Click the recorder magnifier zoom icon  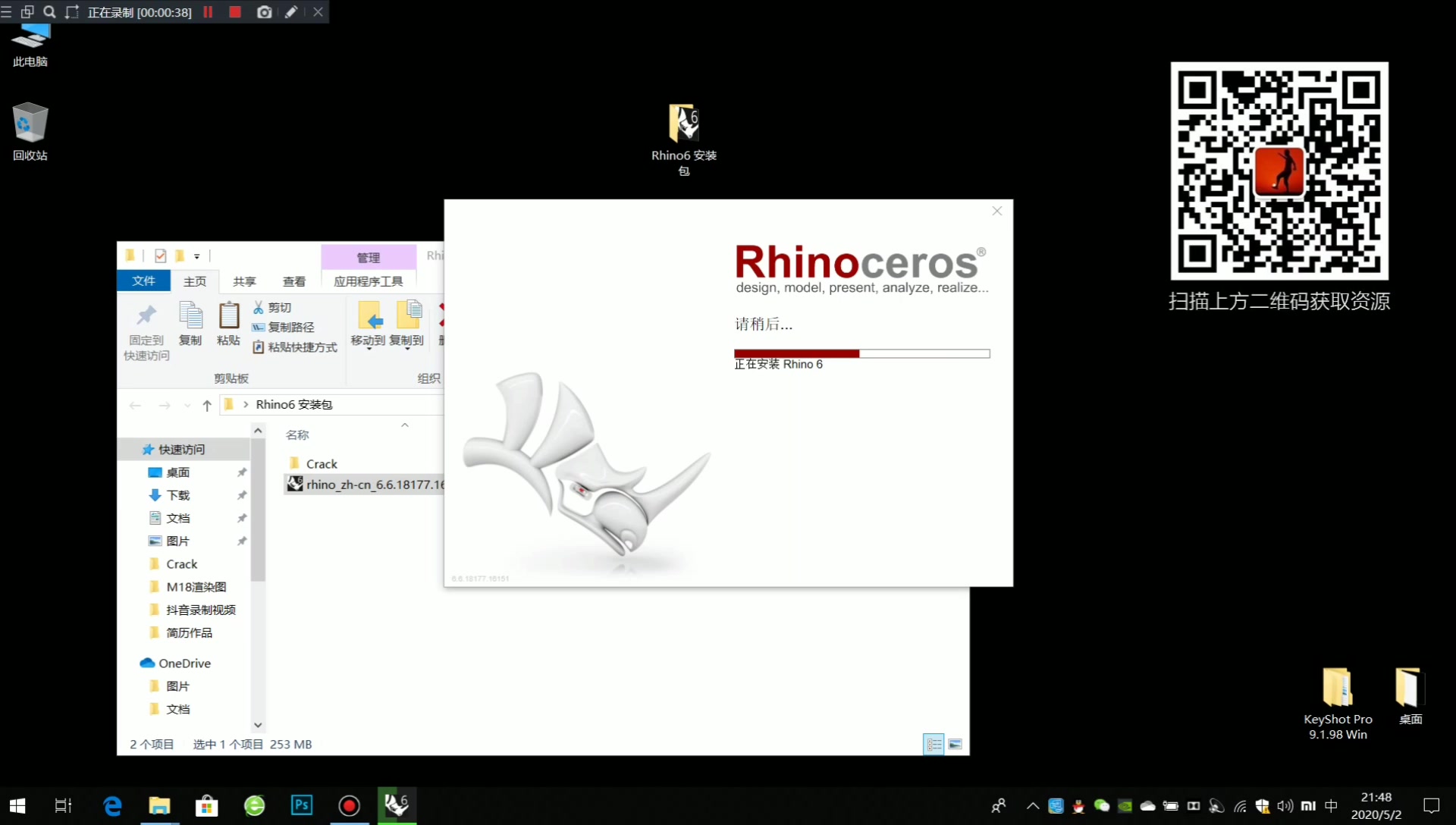pyautogui.click(x=49, y=12)
